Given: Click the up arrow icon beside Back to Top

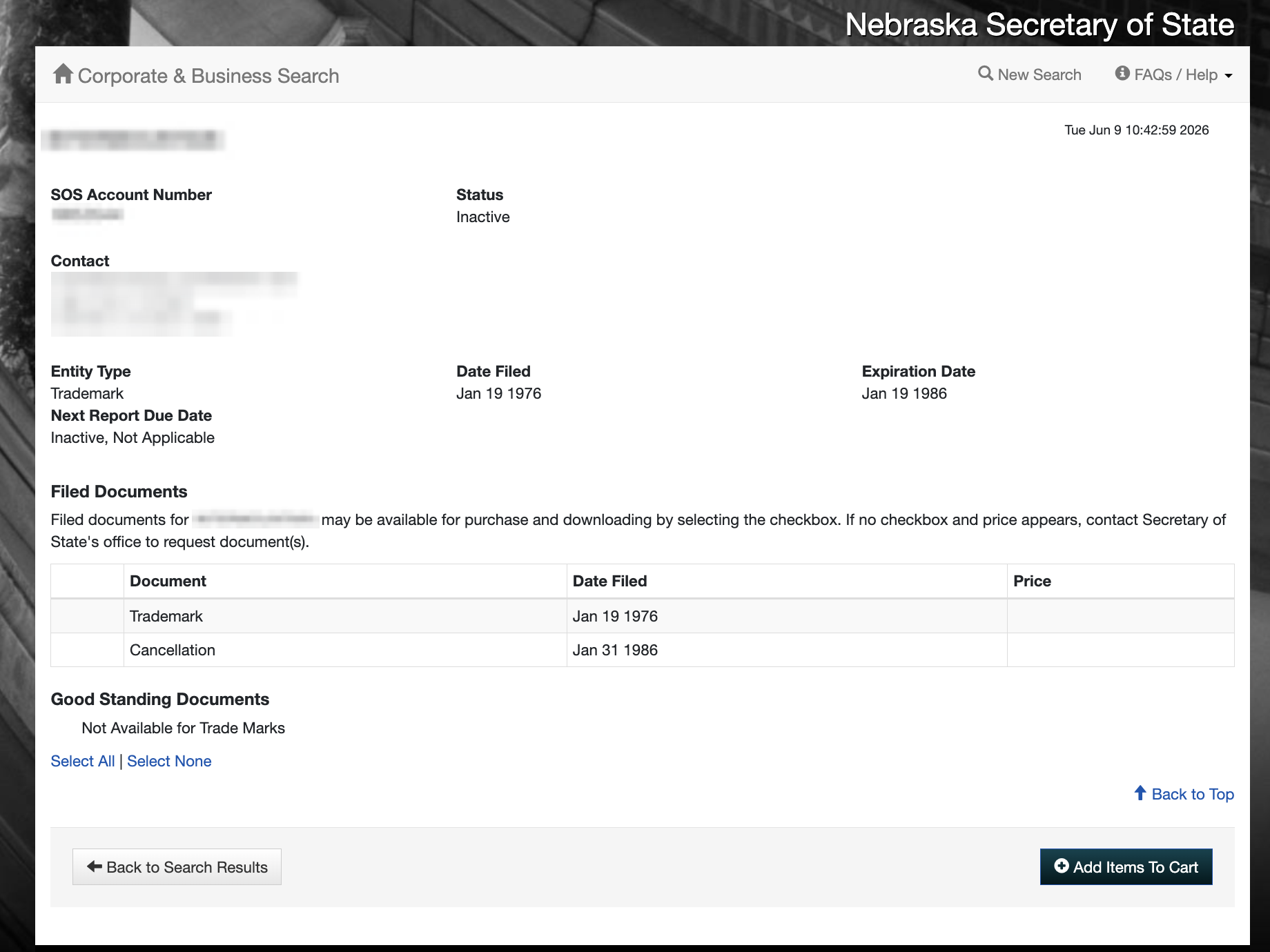Looking at the screenshot, I should [1140, 793].
